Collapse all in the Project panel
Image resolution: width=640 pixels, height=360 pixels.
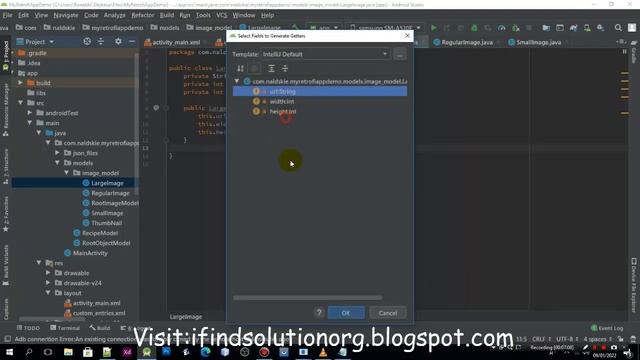click(x=101, y=42)
